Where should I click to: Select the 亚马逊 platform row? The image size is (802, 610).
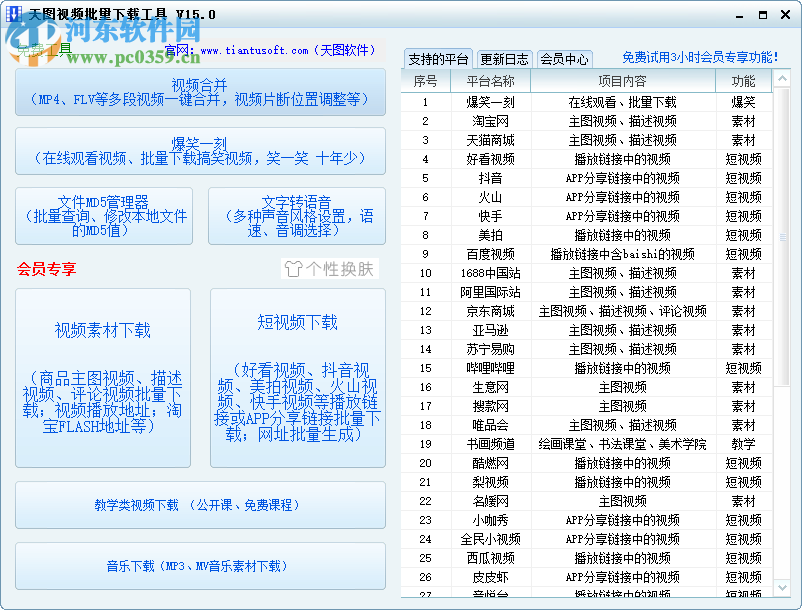tap(587, 330)
